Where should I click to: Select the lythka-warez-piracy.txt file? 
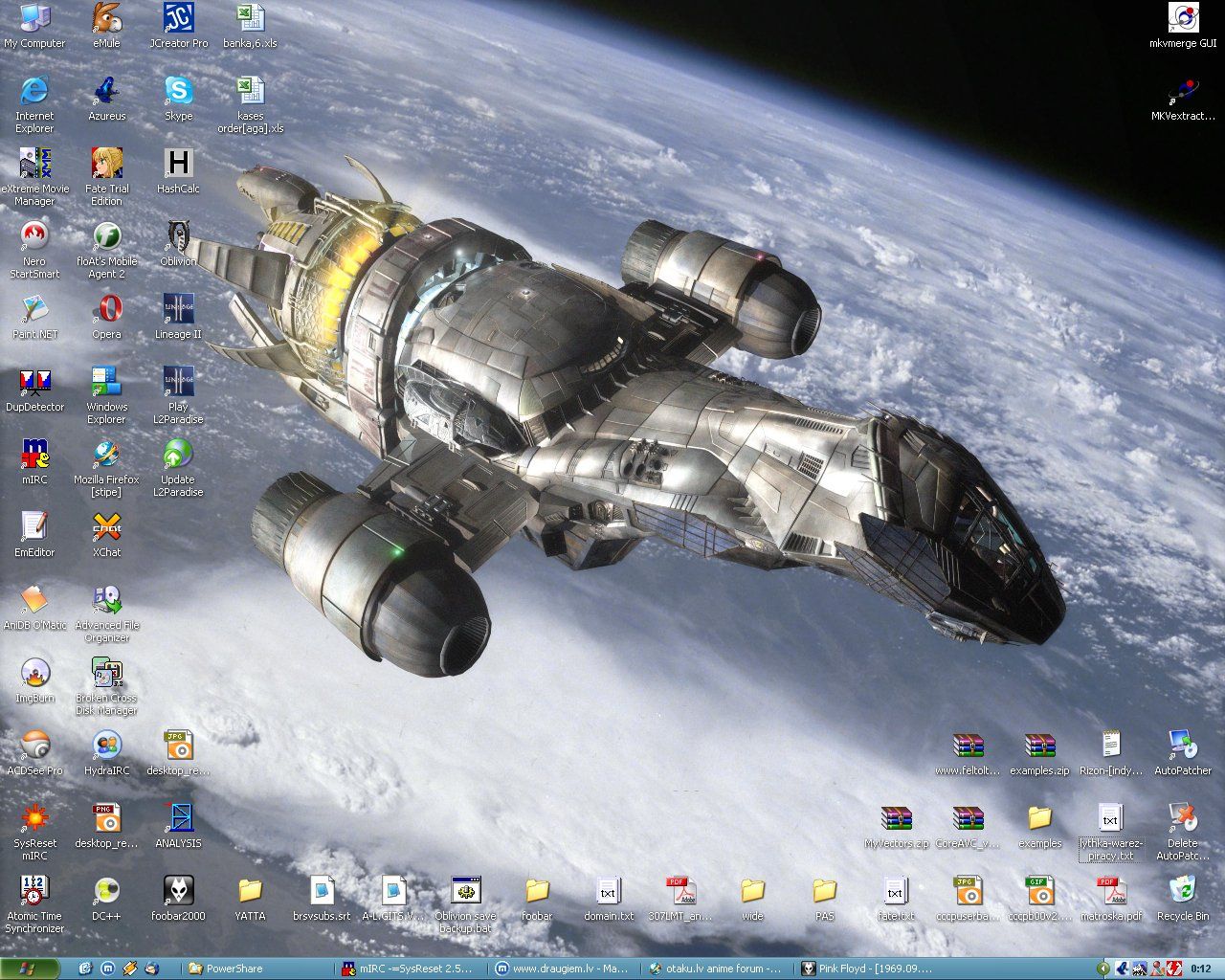1111,832
